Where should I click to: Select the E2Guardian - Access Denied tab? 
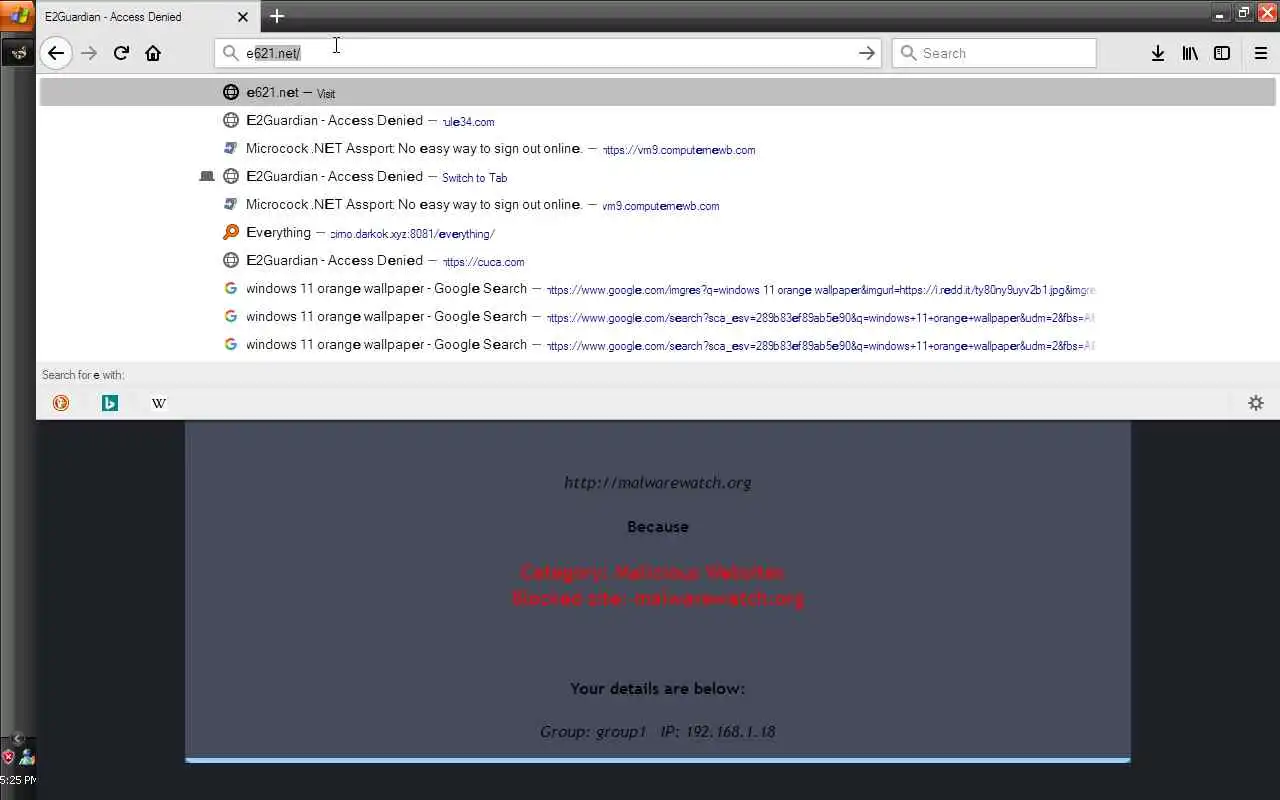146,17
